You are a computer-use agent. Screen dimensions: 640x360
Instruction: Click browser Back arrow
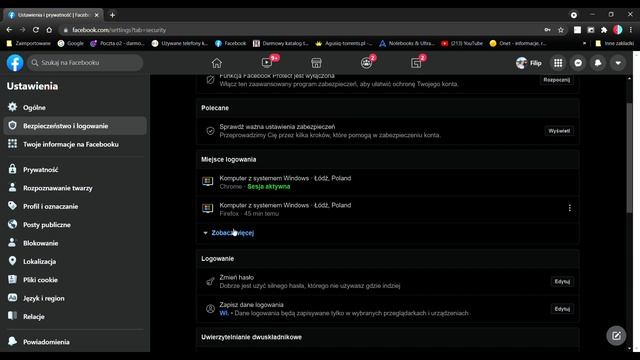(x=9, y=30)
